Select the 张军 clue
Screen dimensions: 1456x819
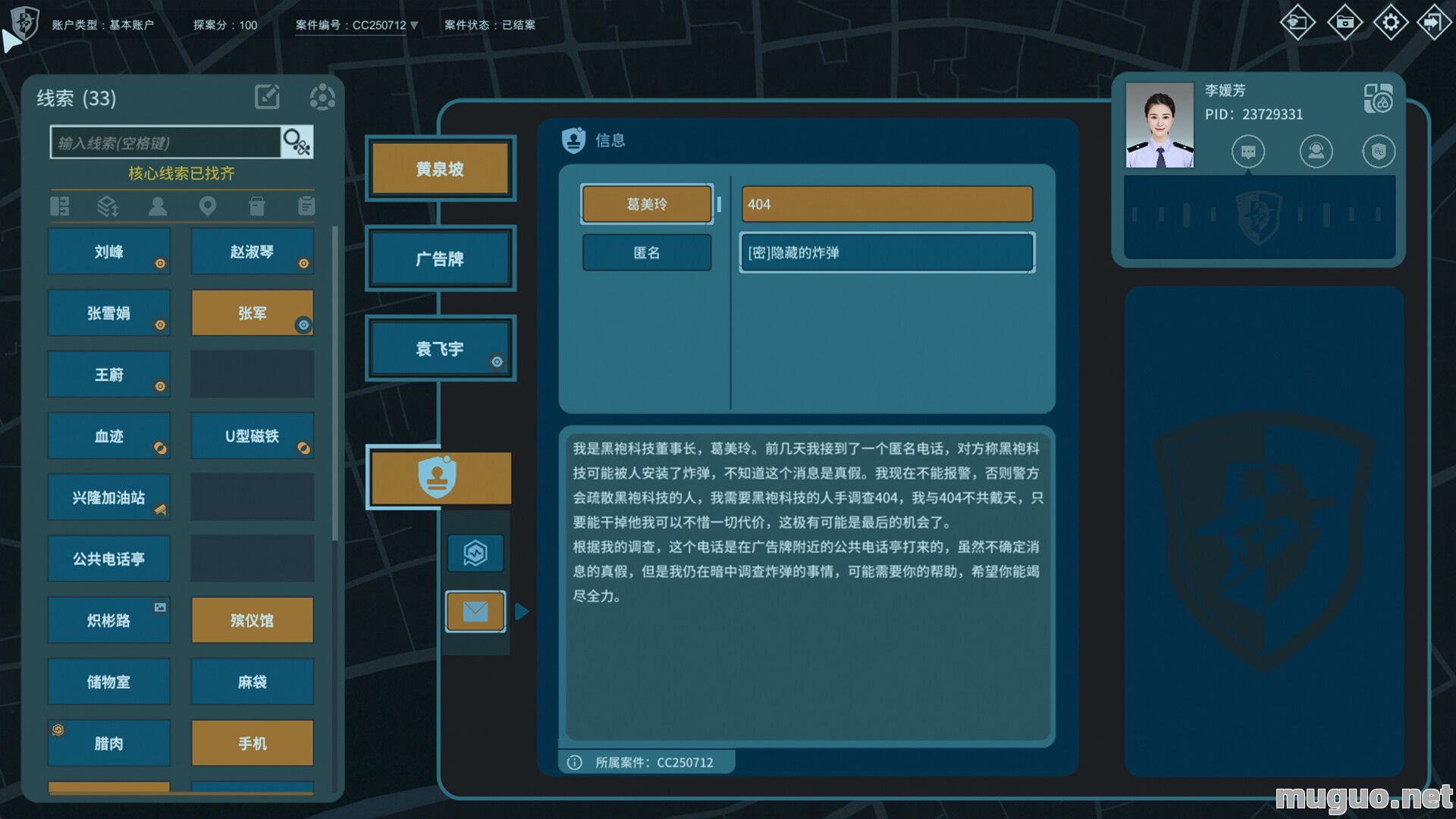click(252, 313)
